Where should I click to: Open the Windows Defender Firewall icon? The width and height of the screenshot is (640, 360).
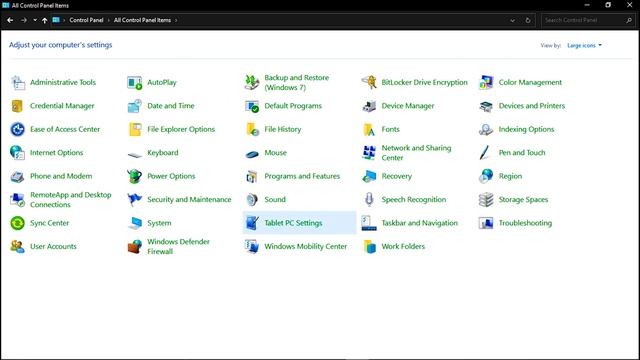pyautogui.click(x=134, y=247)
